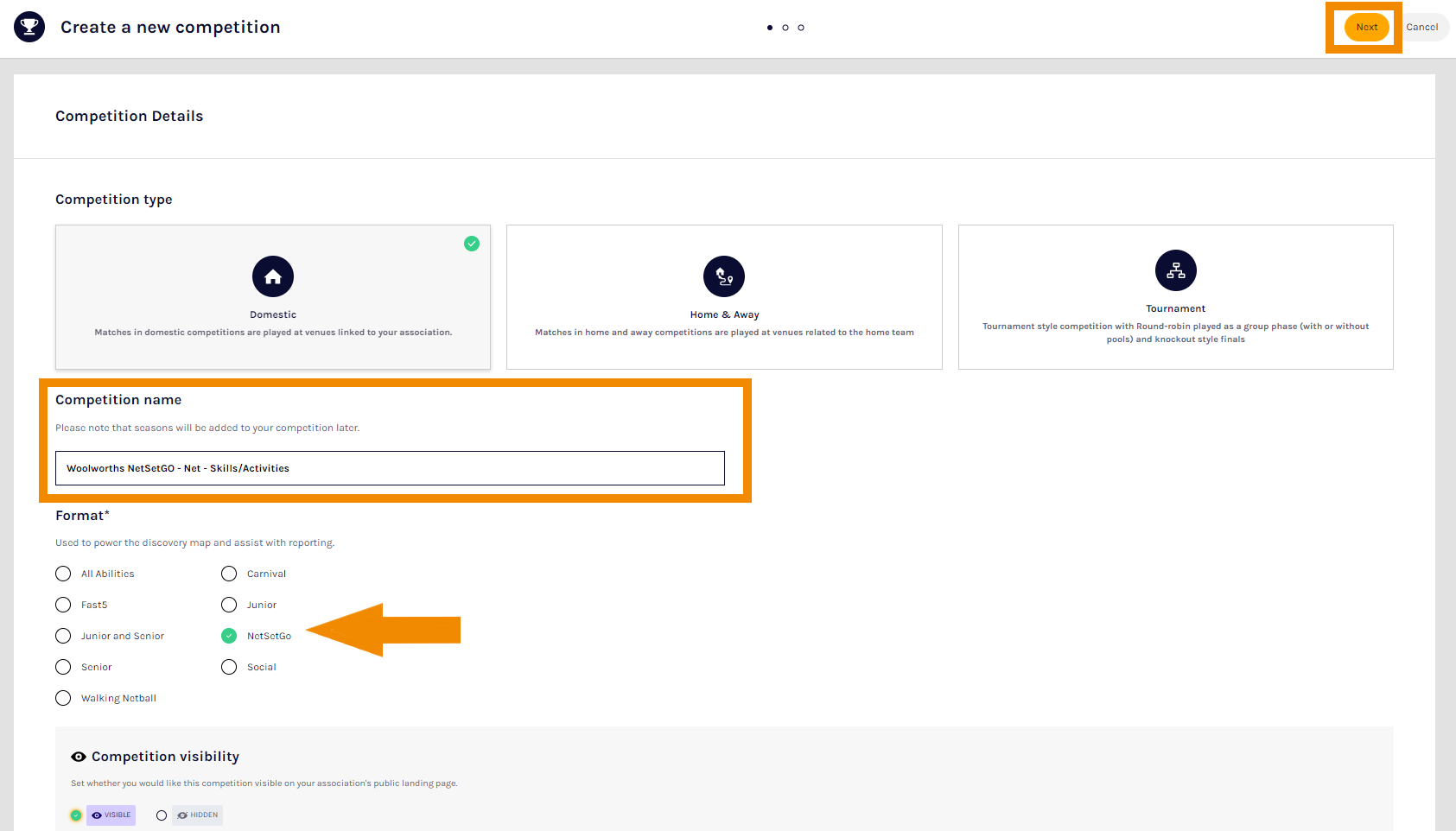This screenshot has width=1456, height=831.
Task: Pick the Carnival format radio button
Action: tap(229, 574)
